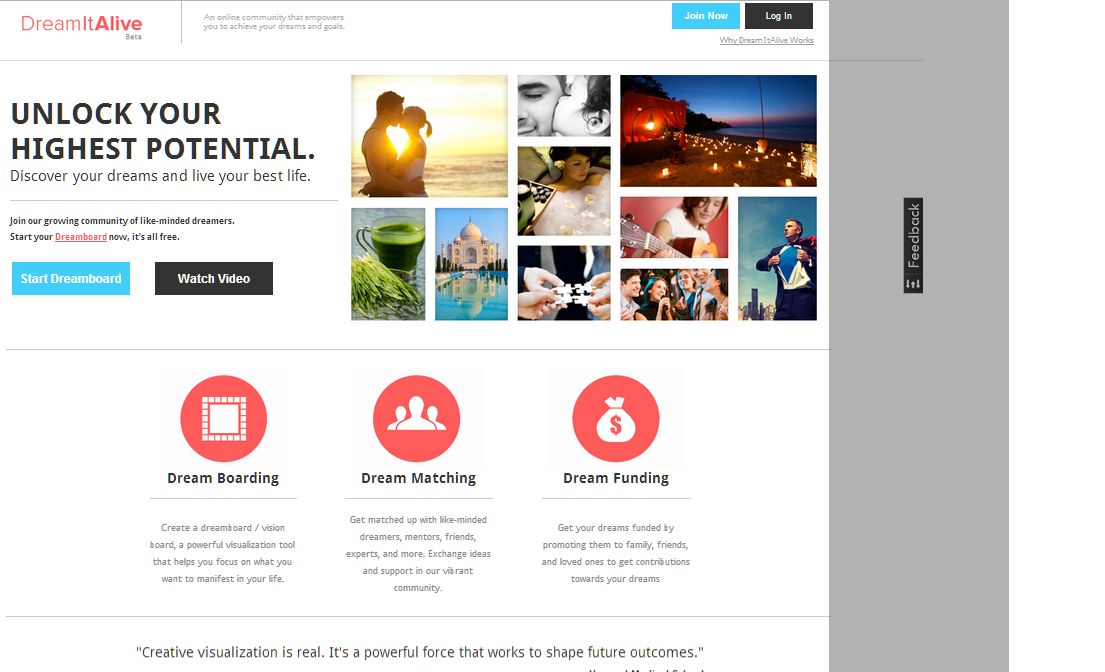Select the beach candlelight dinner photo
1105x672 pixels.
click(x=718, y=131)
